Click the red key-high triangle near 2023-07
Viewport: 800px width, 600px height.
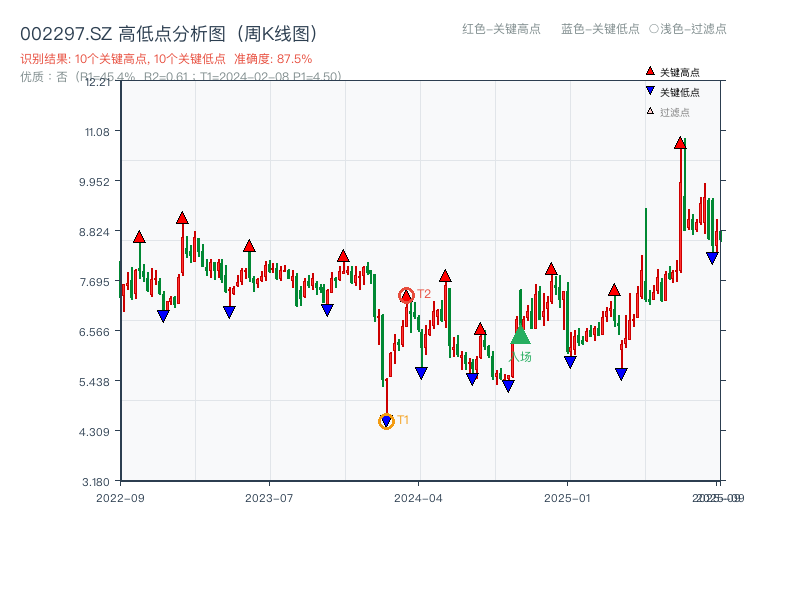pyautogui.click(x=250, y=248)
